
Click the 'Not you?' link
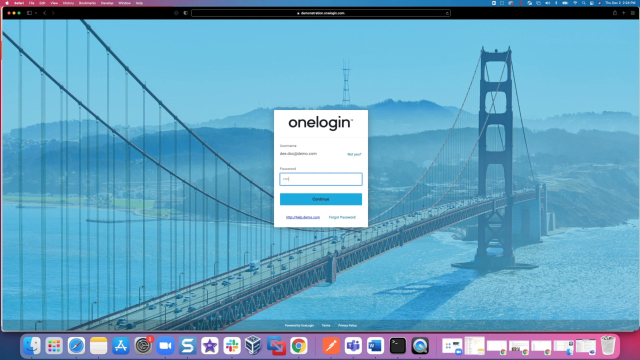[354, 154]
